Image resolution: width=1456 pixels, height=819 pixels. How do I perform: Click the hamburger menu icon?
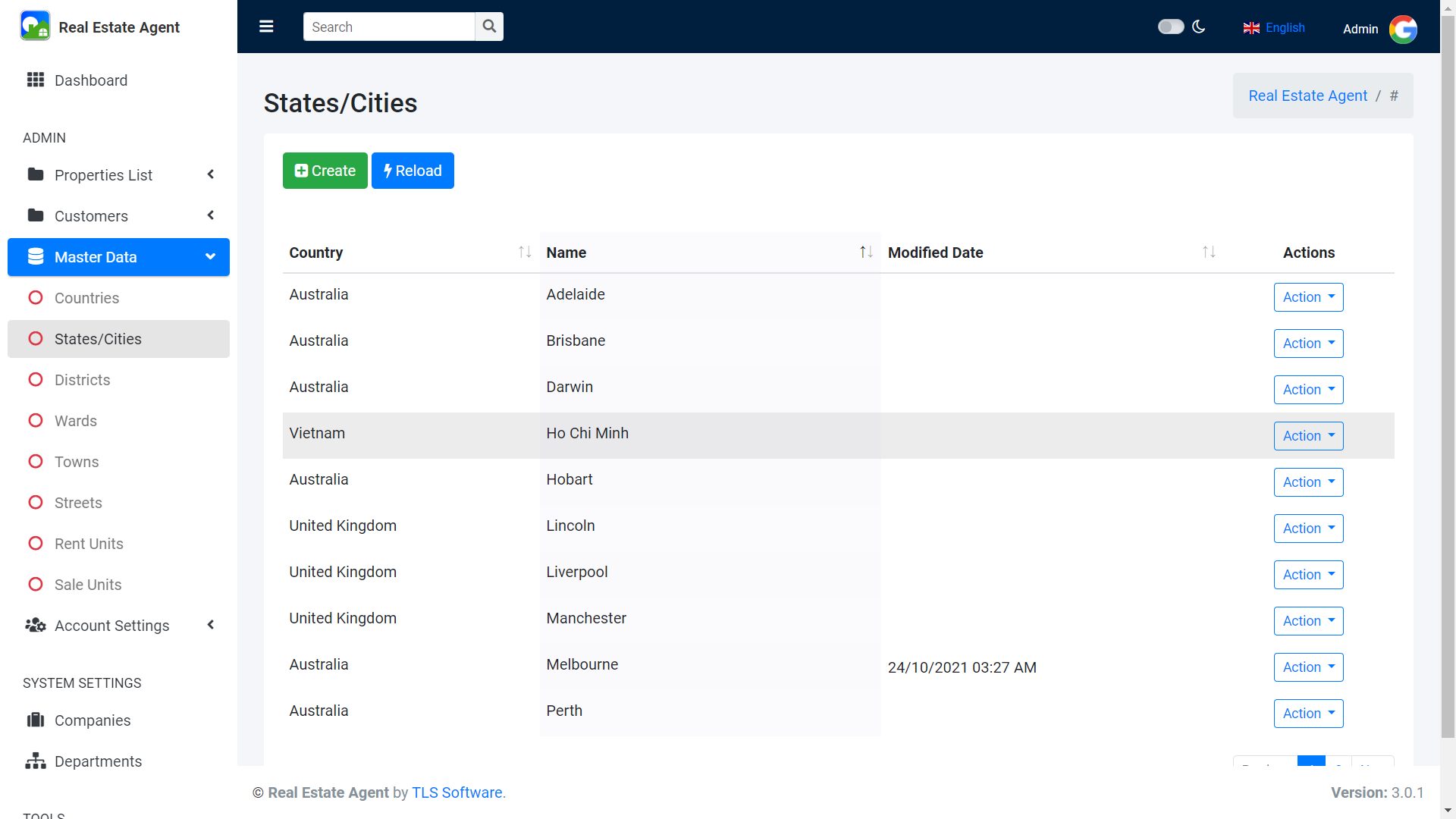coord(266,27)
